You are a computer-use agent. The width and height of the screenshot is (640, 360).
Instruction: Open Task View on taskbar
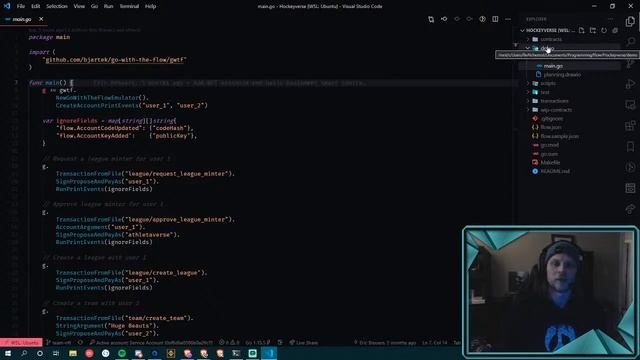[56, 353]
